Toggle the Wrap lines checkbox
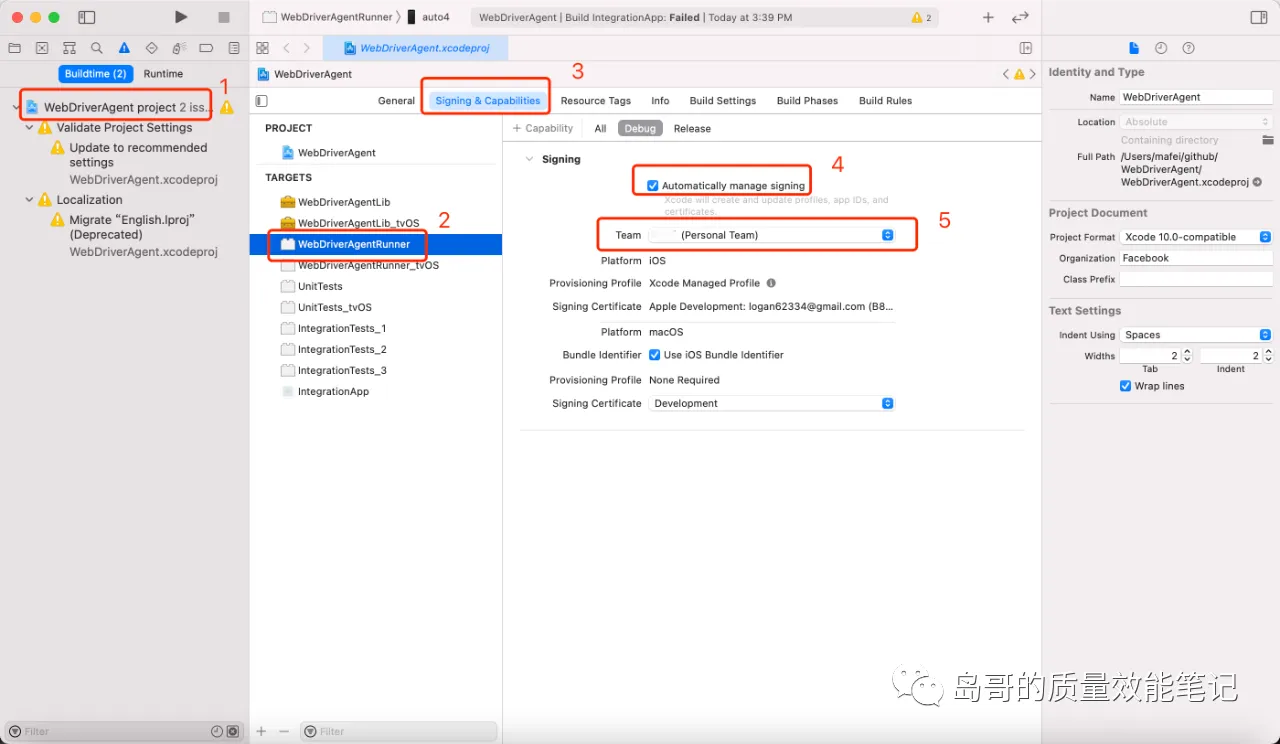 tap(1126, 386)
